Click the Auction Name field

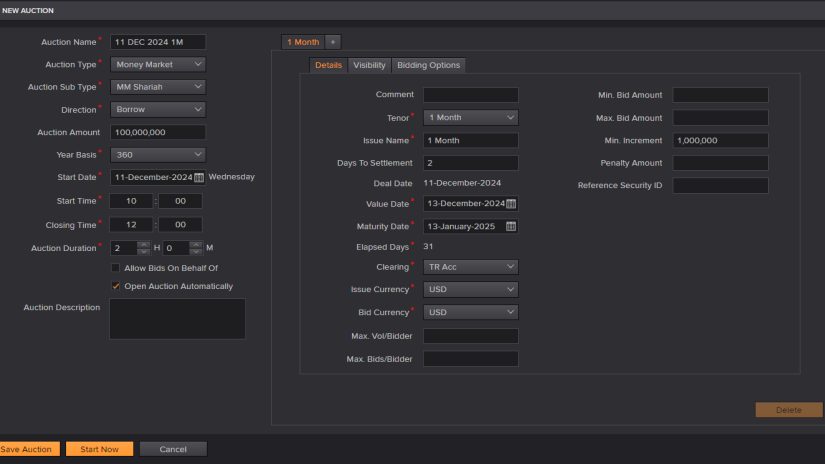[x=158, y=42]
